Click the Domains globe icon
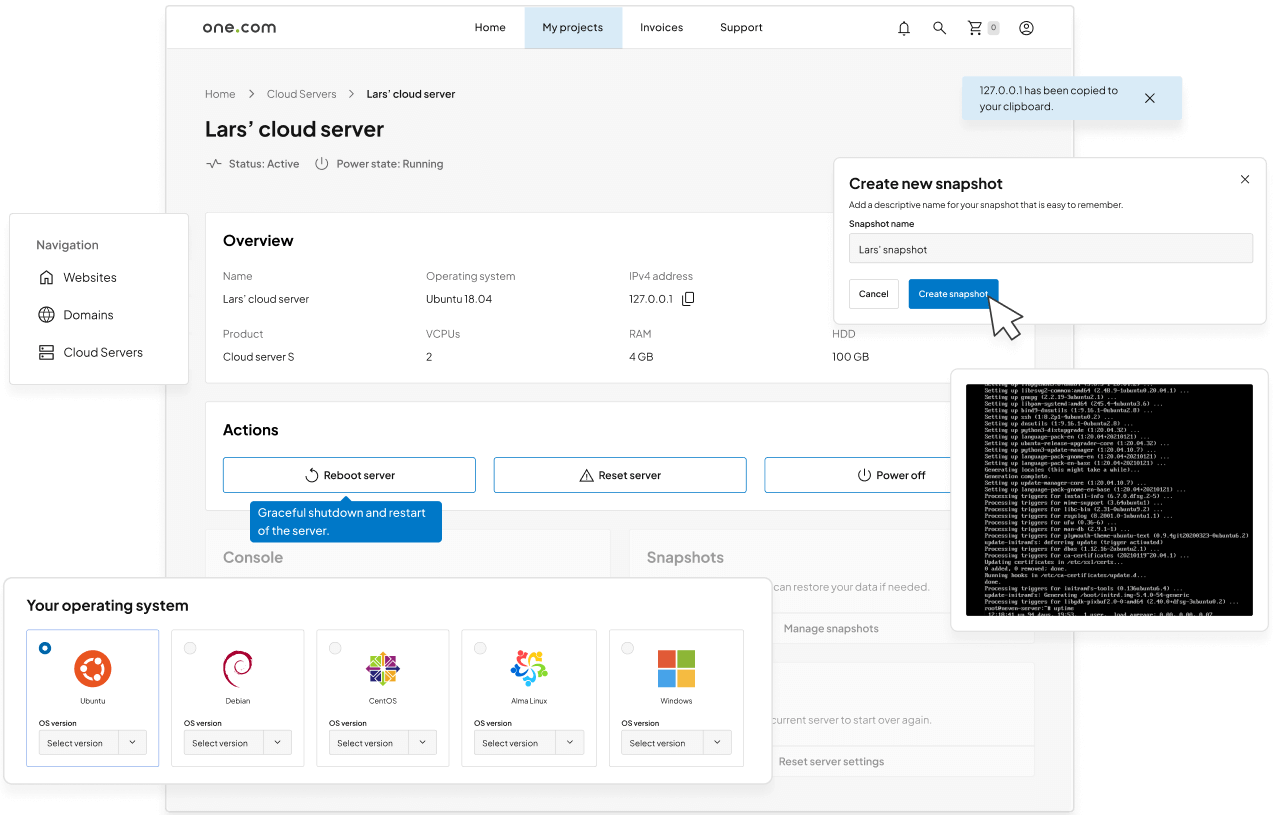1273x815 pixels. coord(46,315)
